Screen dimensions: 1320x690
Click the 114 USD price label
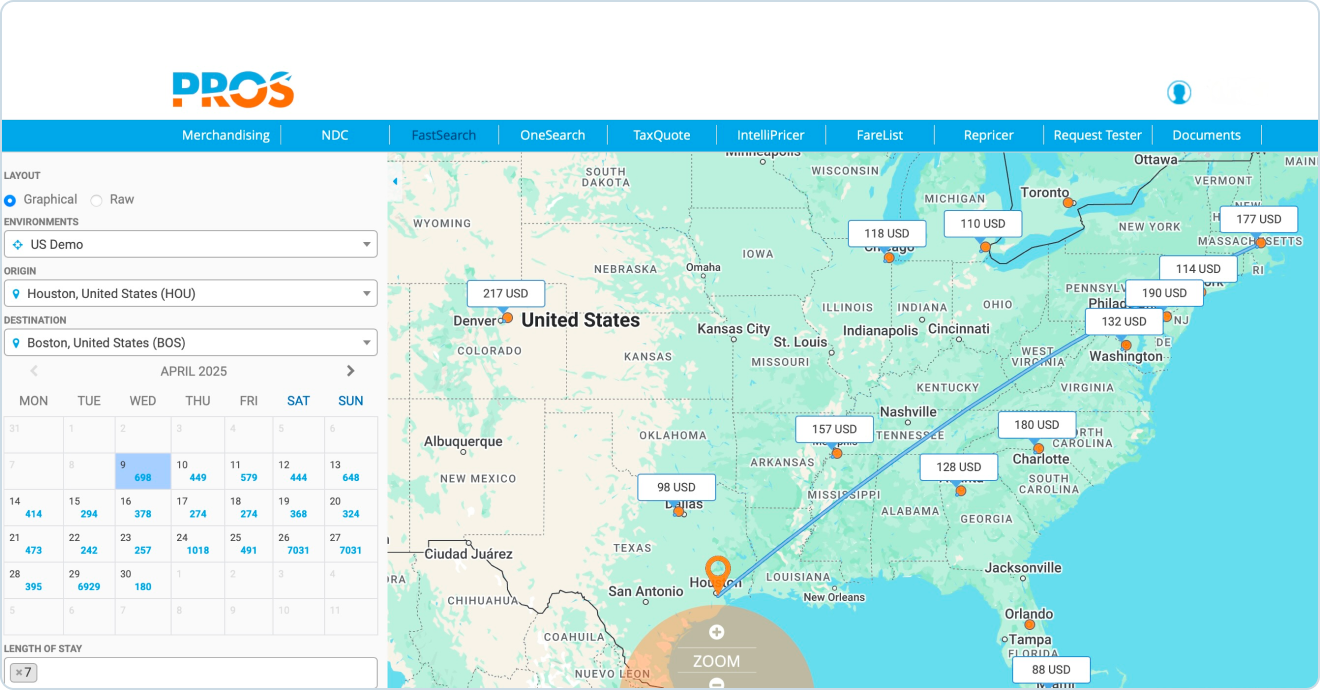[x=1198, y=268]
